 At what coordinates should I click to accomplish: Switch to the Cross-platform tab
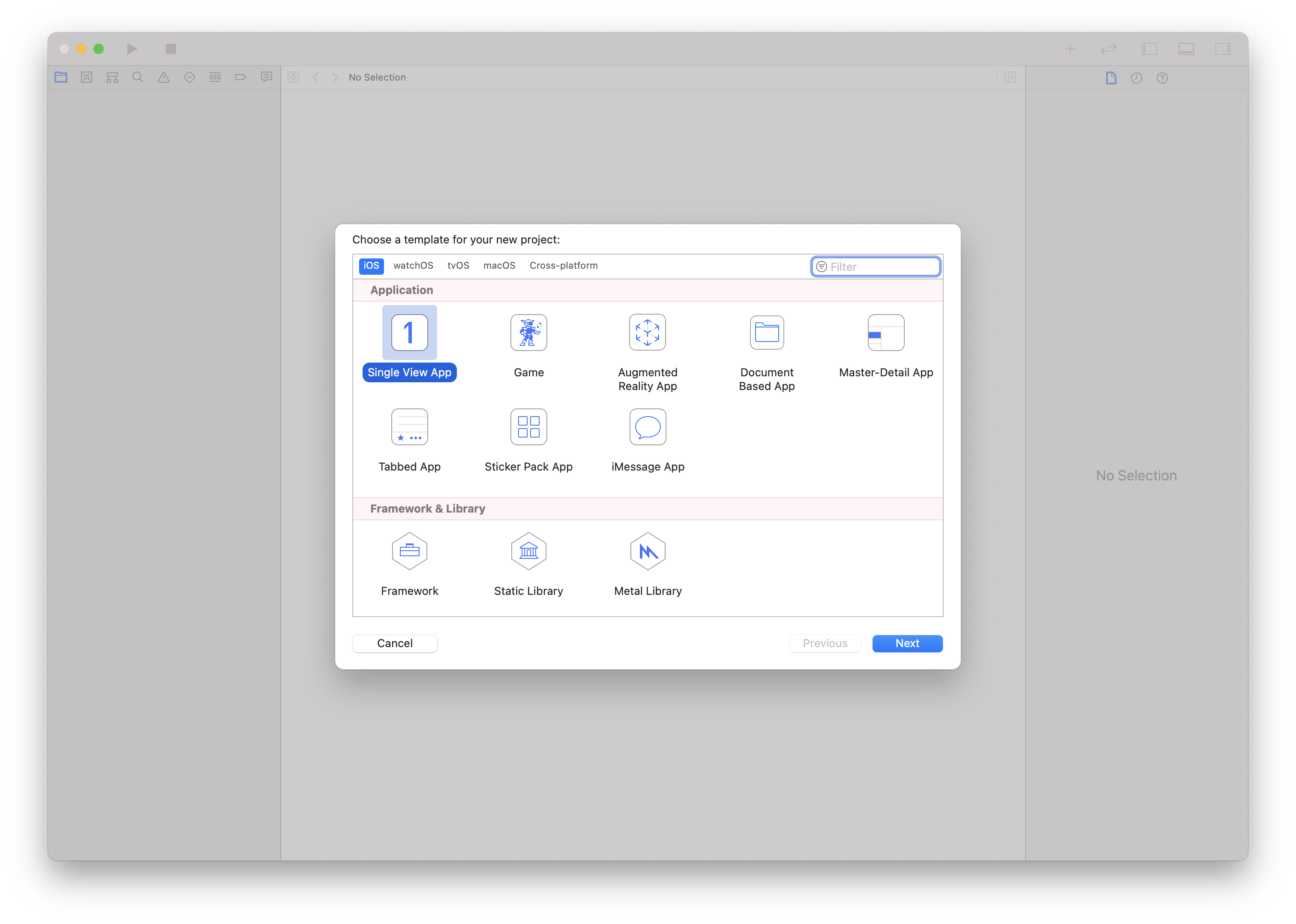[x=563, y=266]
